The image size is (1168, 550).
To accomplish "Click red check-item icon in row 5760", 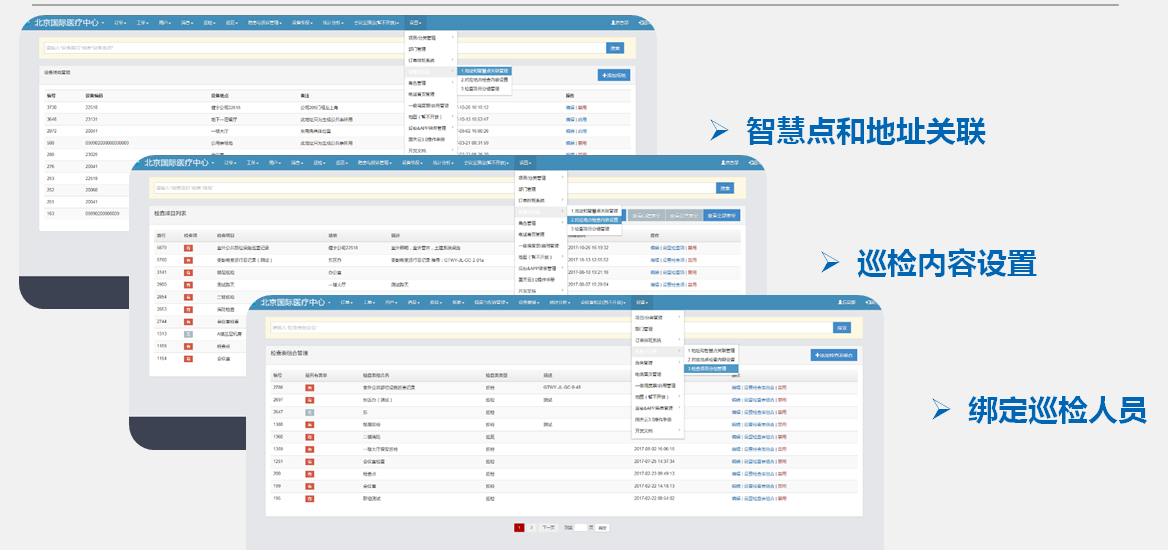I will (187, 259).
